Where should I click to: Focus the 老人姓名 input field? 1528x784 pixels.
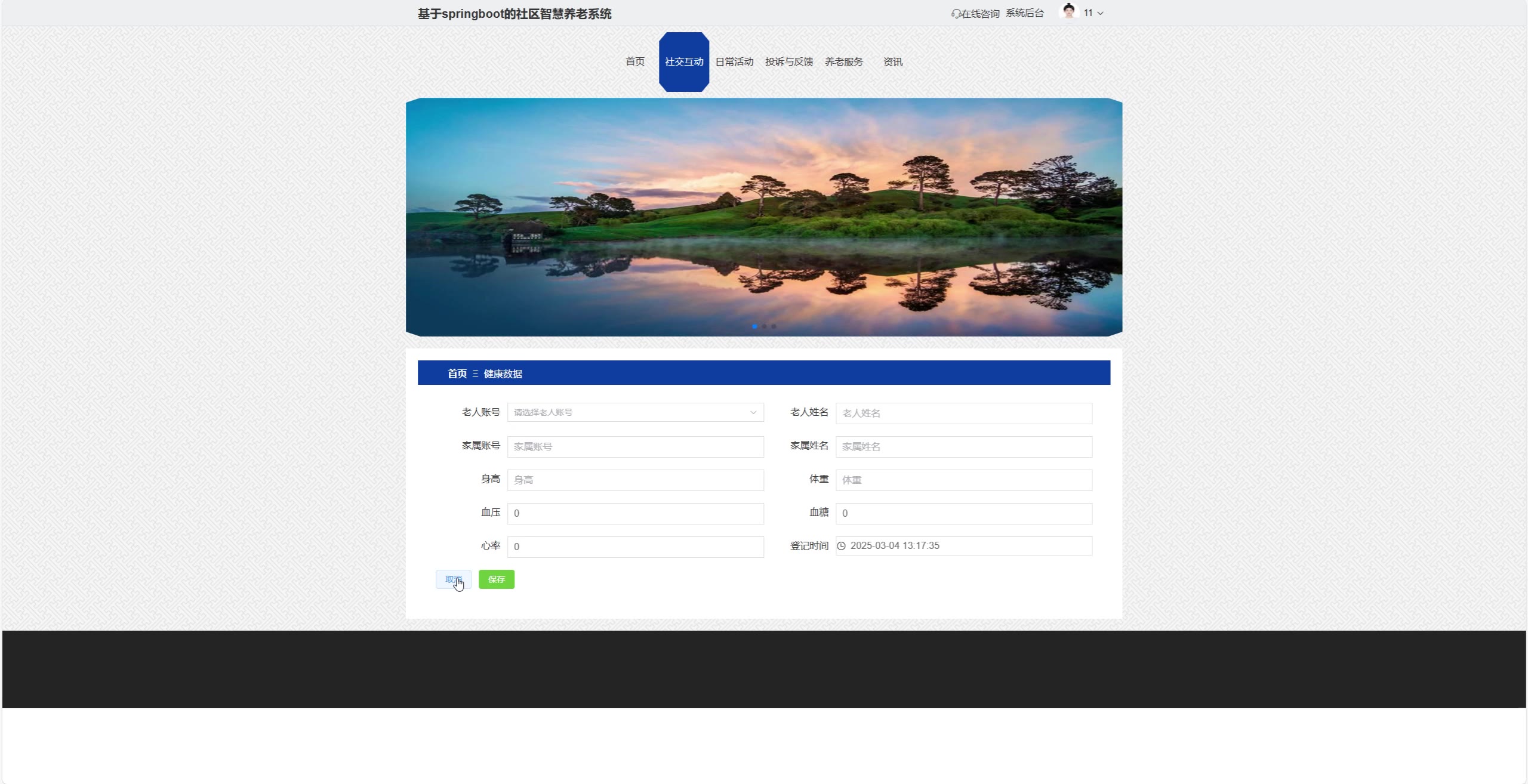click(963, 413)
